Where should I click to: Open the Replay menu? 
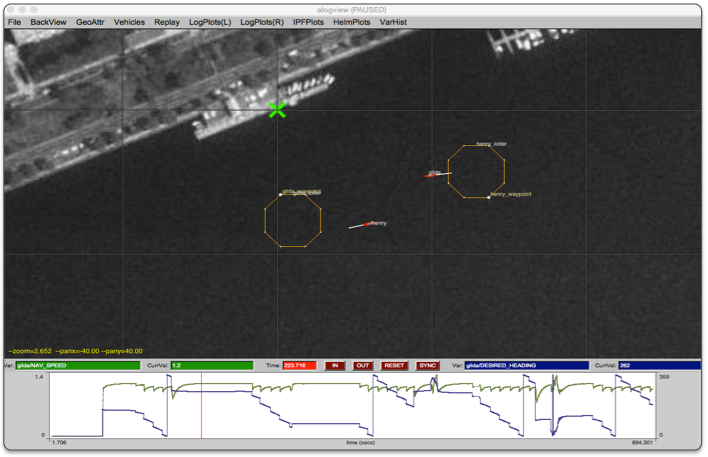[x=167, y=21]
